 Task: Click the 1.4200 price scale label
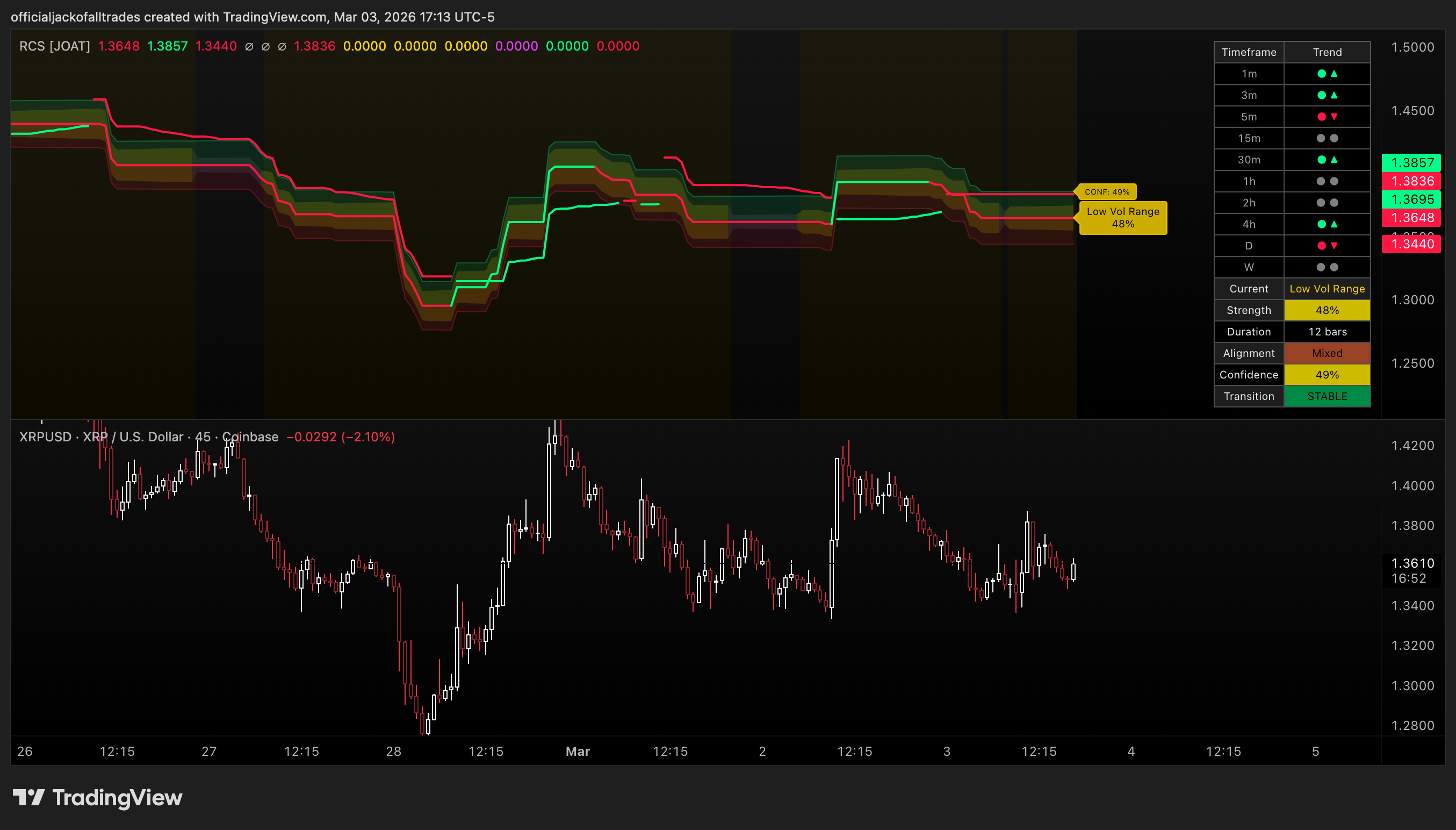[x=1412, y=446]
